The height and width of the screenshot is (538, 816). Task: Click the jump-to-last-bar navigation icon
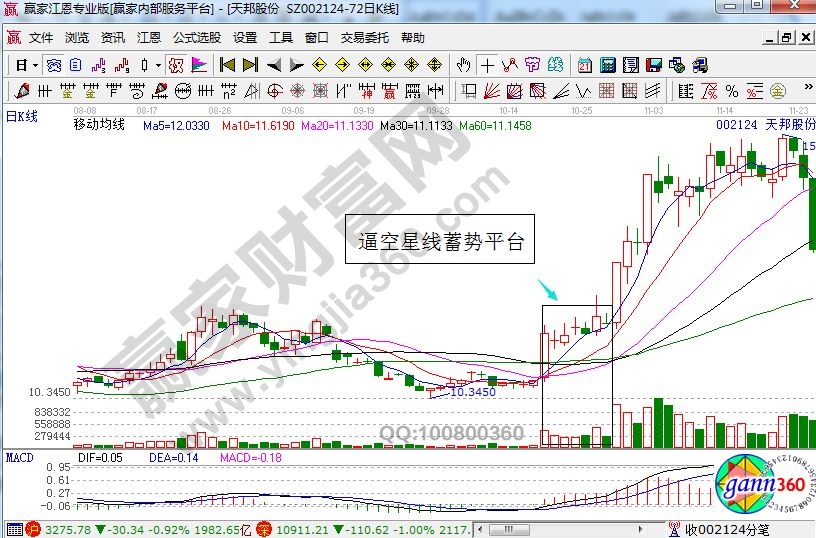coord(249,65)
